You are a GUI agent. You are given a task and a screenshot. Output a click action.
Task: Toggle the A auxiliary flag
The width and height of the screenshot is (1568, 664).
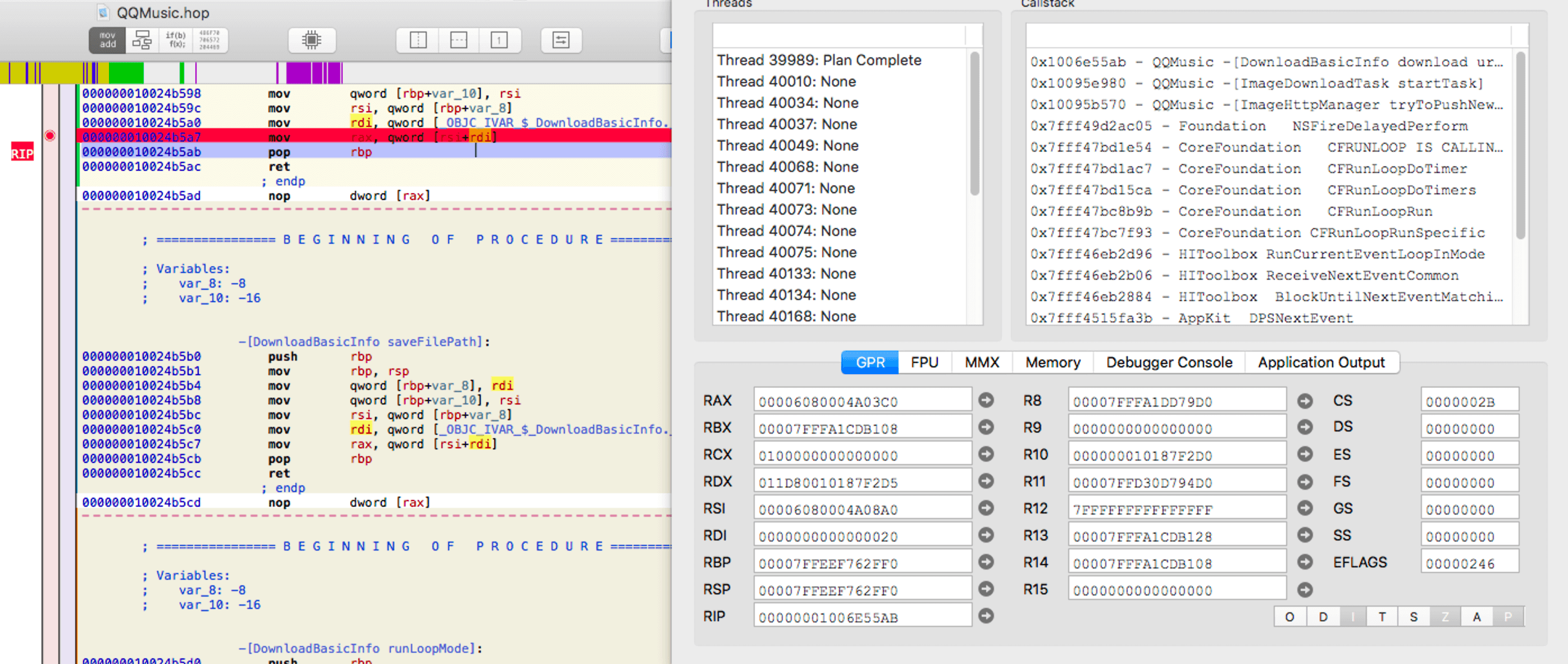[x=1476, y=616]
